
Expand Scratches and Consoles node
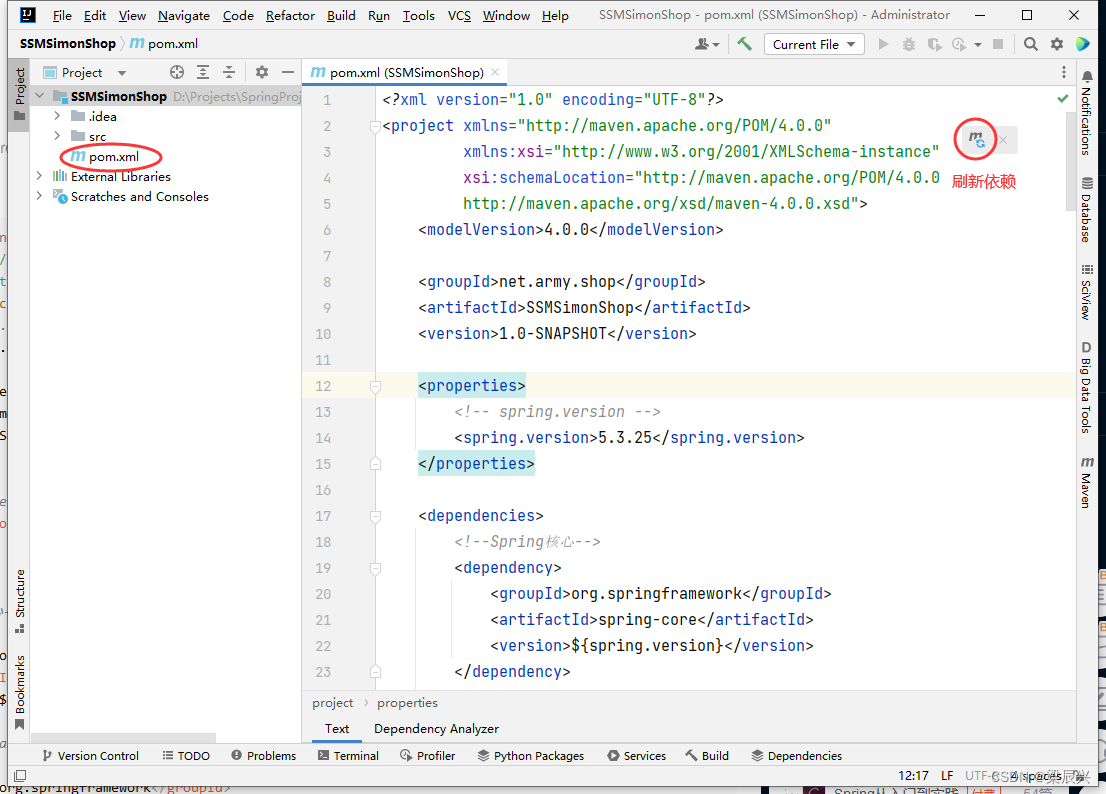[x=40, y=195]
